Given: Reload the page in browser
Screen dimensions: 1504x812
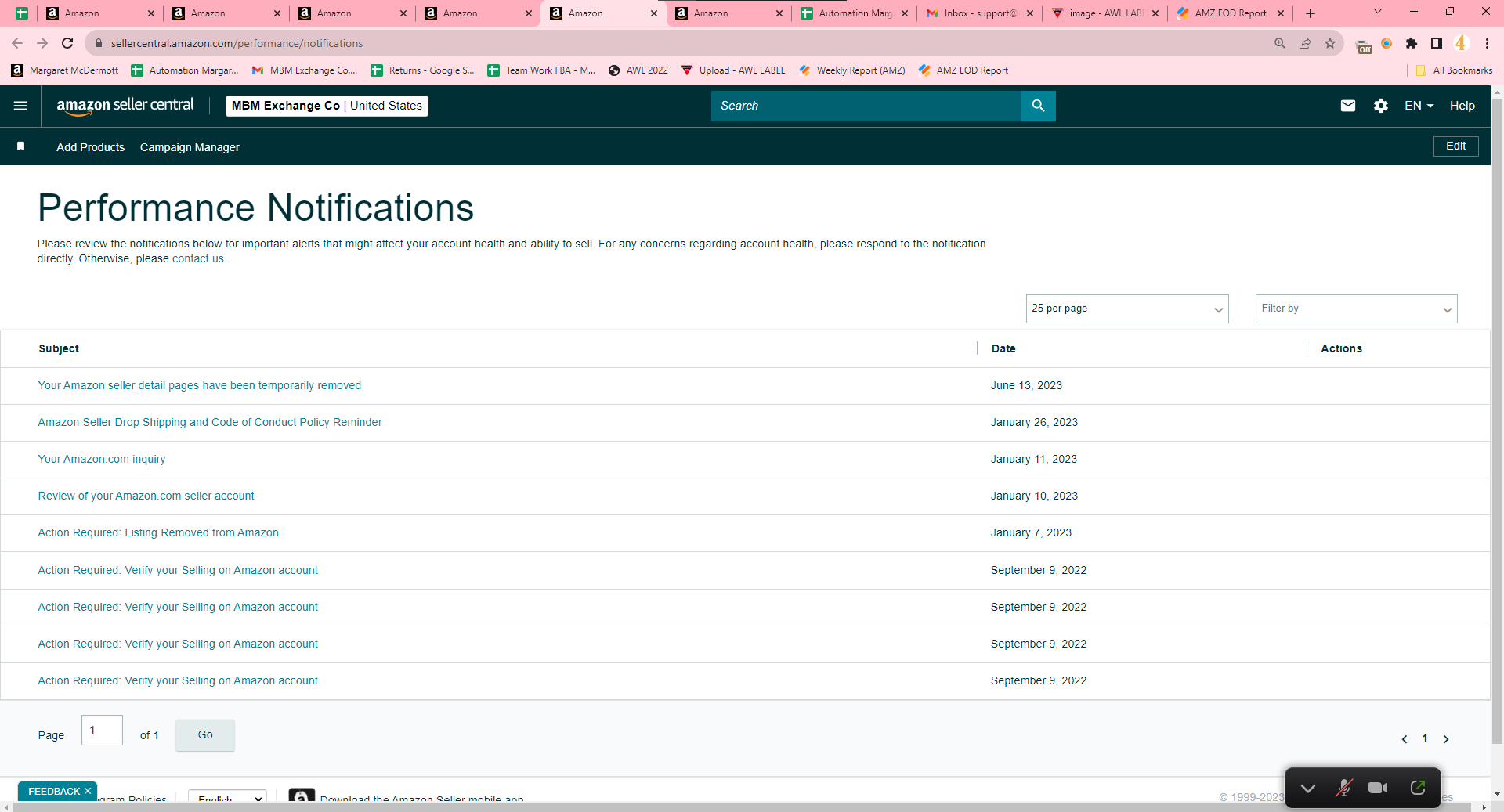Looking at the screenshot, I should [x=67, y=43].
